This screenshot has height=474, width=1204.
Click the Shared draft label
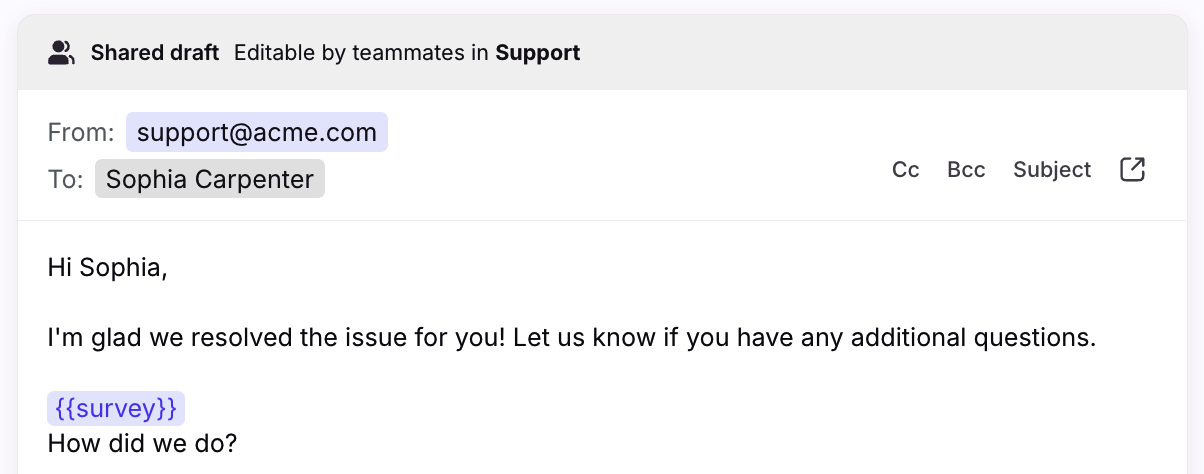pos(155,53)
